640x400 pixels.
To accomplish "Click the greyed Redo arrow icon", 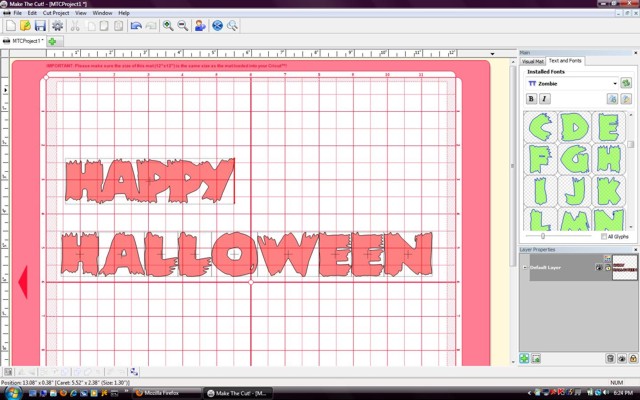I will [x=151, y=26].
